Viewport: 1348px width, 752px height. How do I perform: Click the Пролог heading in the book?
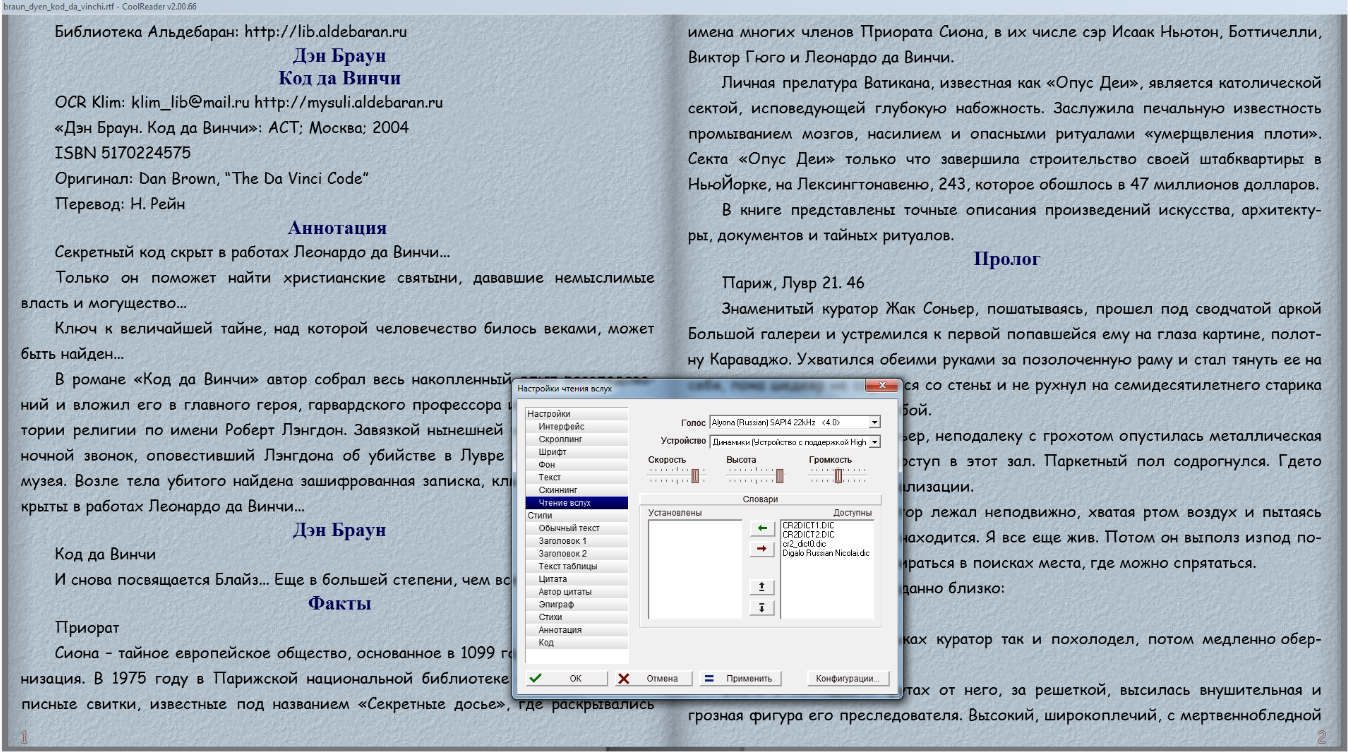1007,259
